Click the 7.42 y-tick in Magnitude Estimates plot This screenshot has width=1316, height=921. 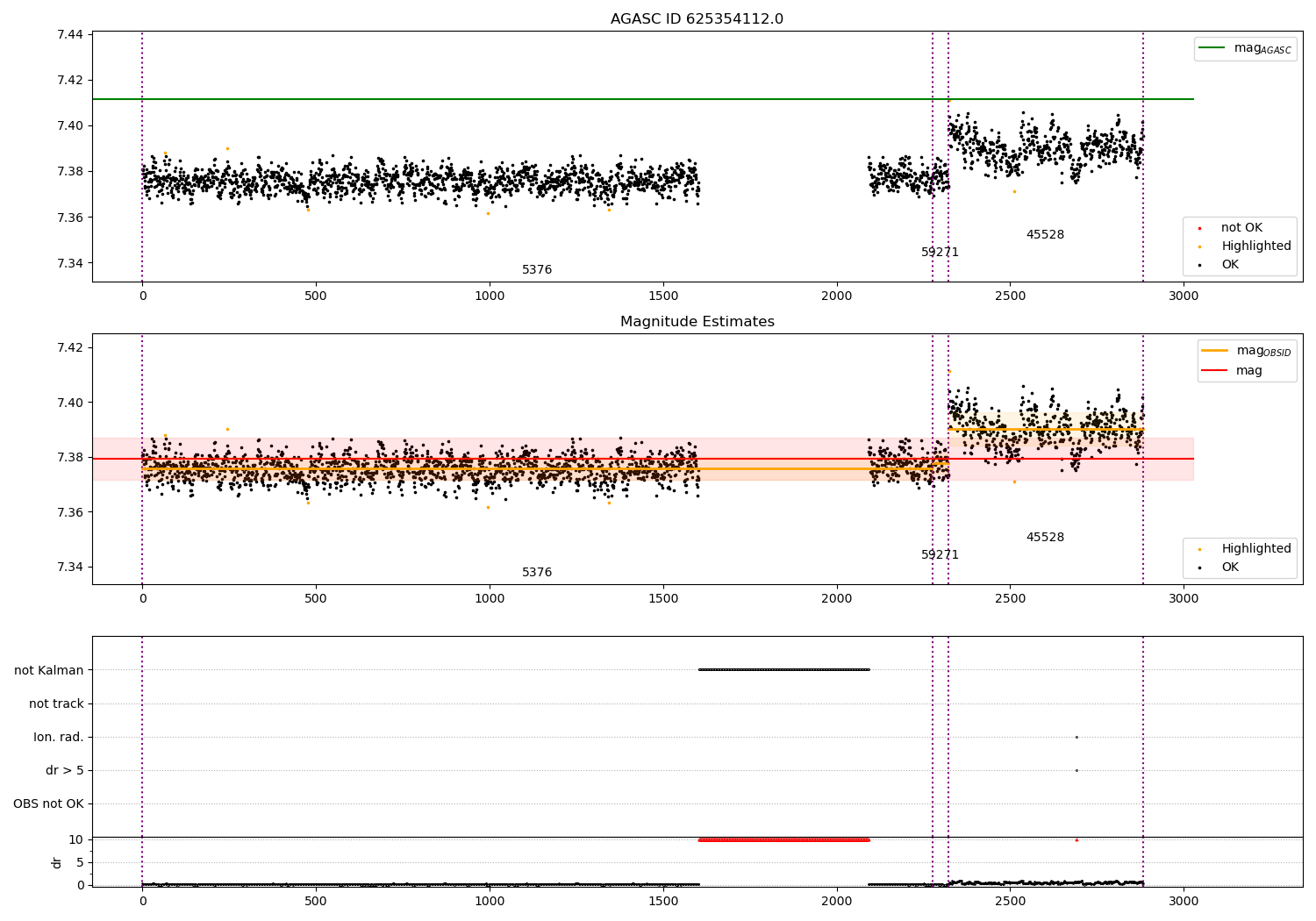coord(69,347)
